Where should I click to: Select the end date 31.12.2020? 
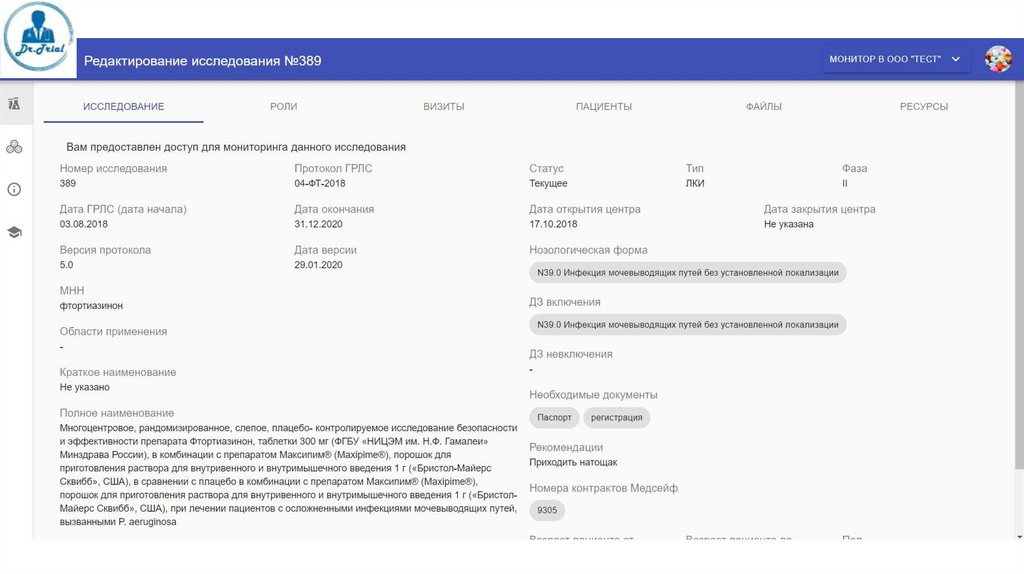(318, 224)
